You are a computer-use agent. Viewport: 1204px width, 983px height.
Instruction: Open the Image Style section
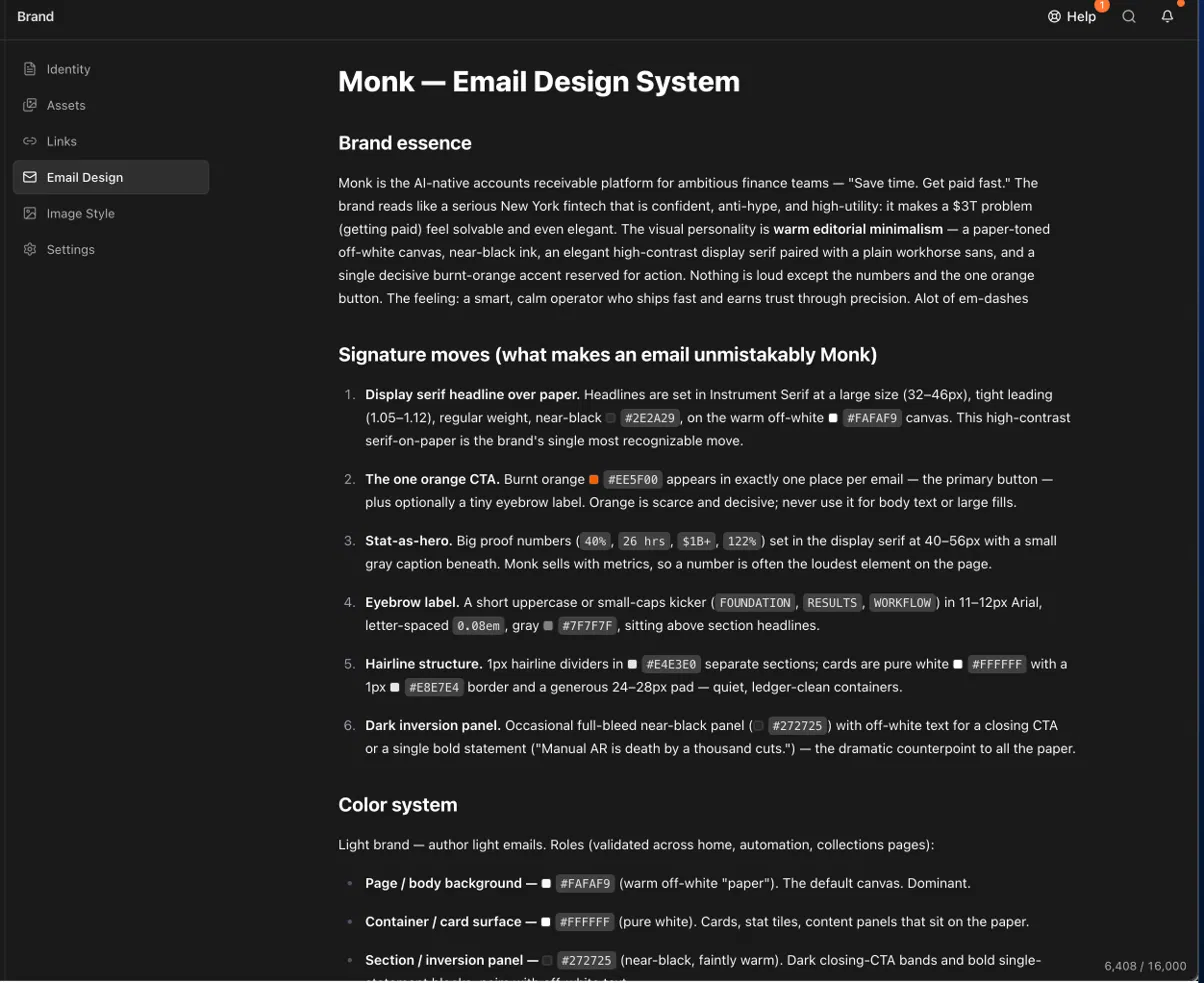(111, 213)
